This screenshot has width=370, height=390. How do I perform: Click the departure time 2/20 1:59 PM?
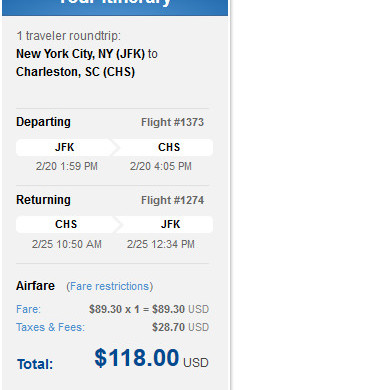[x=67, y=166]
